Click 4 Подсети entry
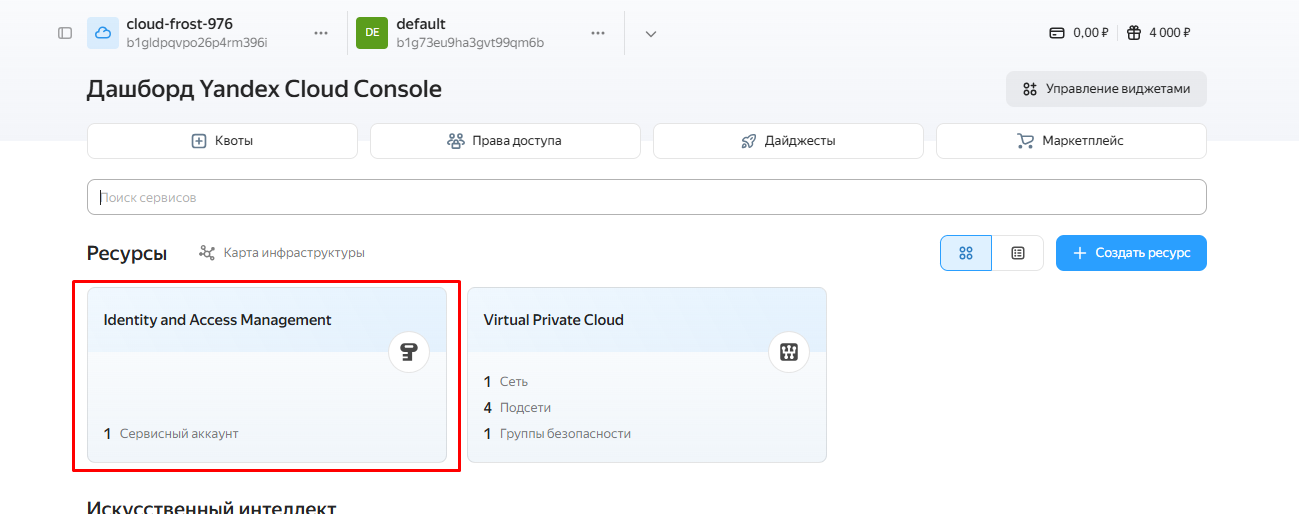This screenshot has width=1299, height=514. tap(517, 408)
